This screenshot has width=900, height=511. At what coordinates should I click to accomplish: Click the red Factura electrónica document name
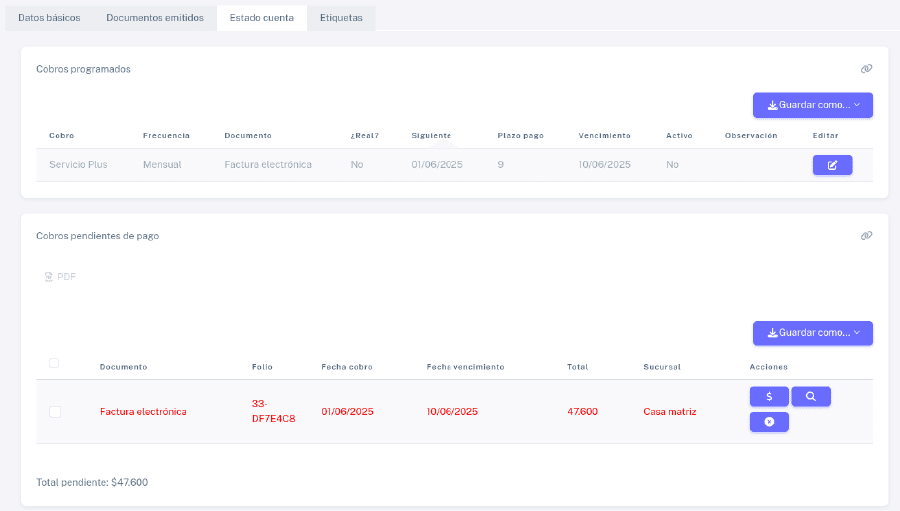coord(143,412)
